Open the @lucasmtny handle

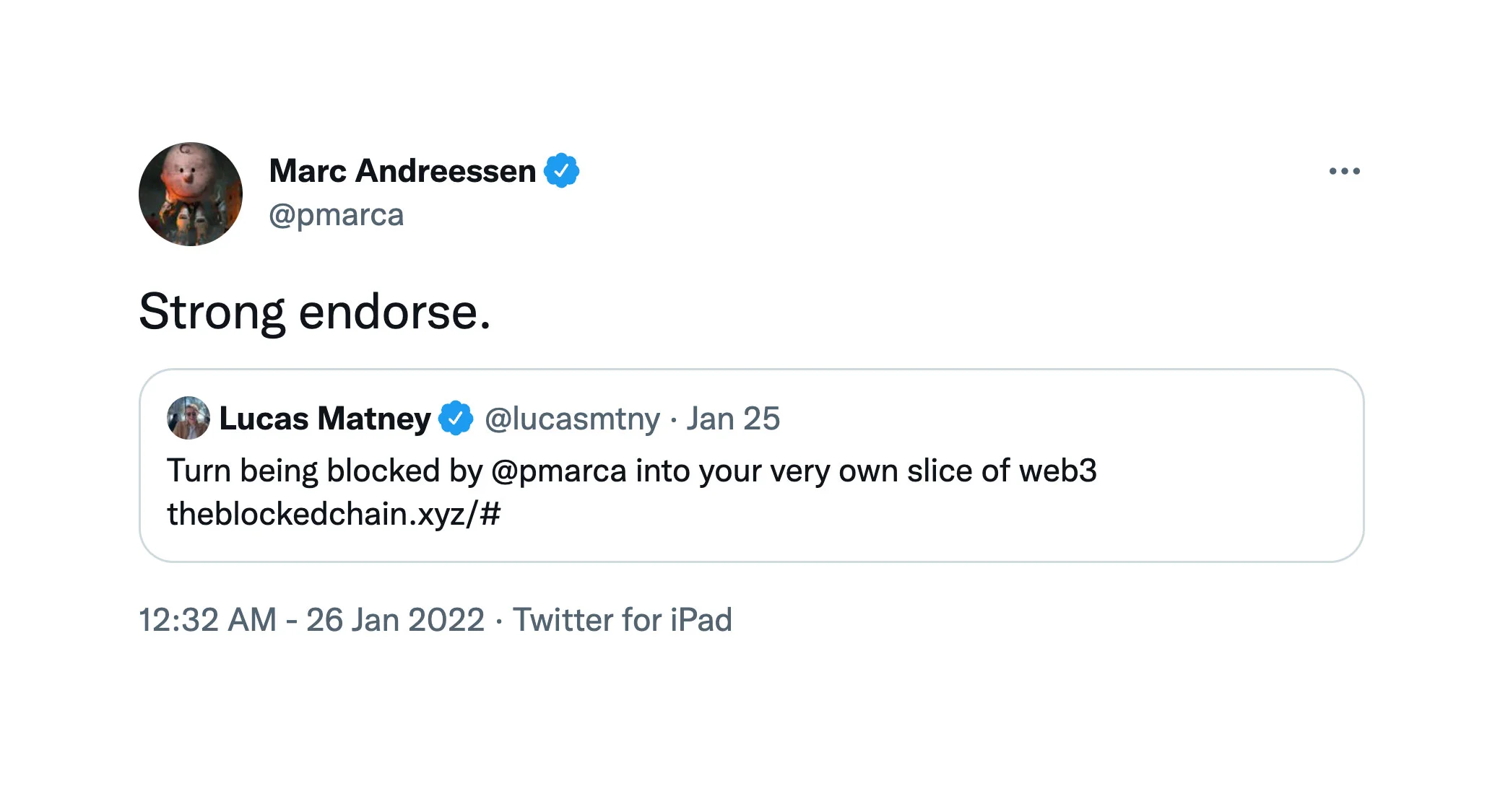click(572, 419)
